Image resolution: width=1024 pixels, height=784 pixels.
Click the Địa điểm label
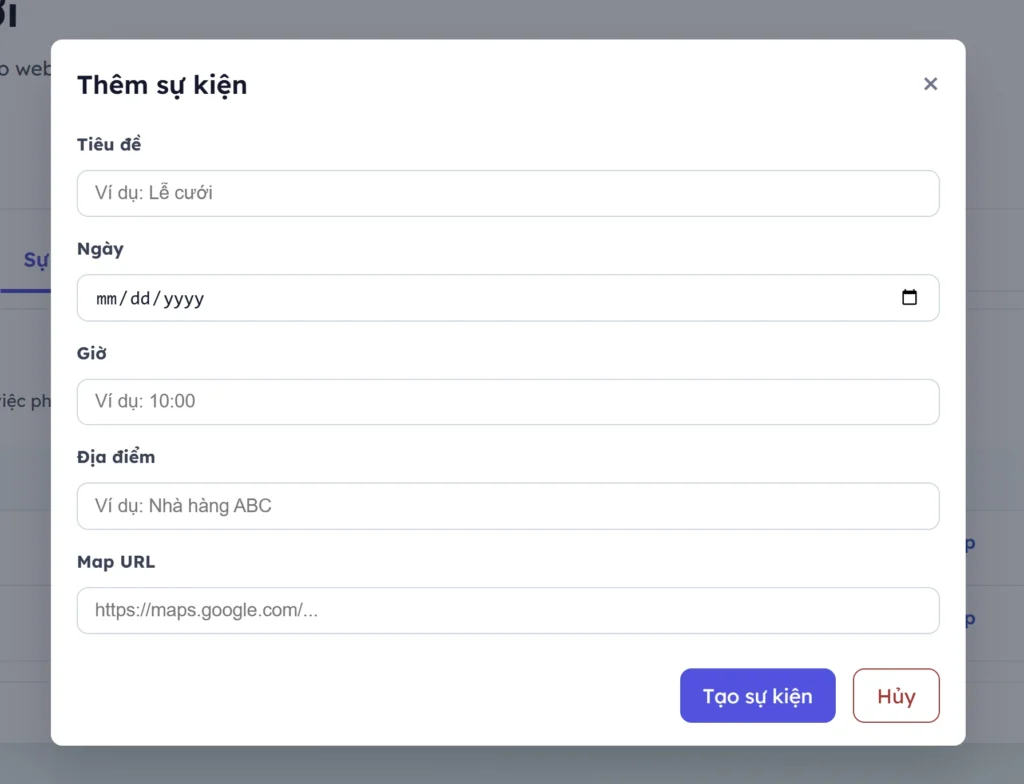[116, 457]
